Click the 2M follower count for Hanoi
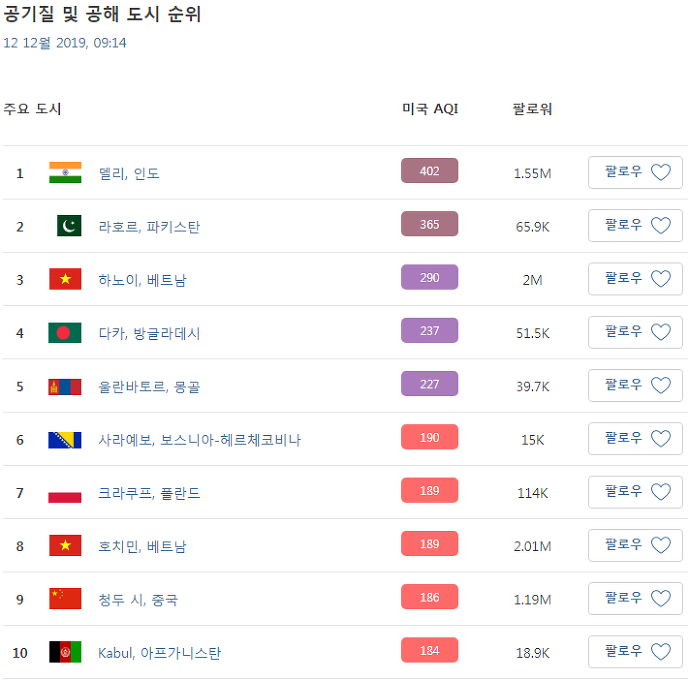Image resolution: width=690 pixels, height=680 pixels. click(532, 280)
